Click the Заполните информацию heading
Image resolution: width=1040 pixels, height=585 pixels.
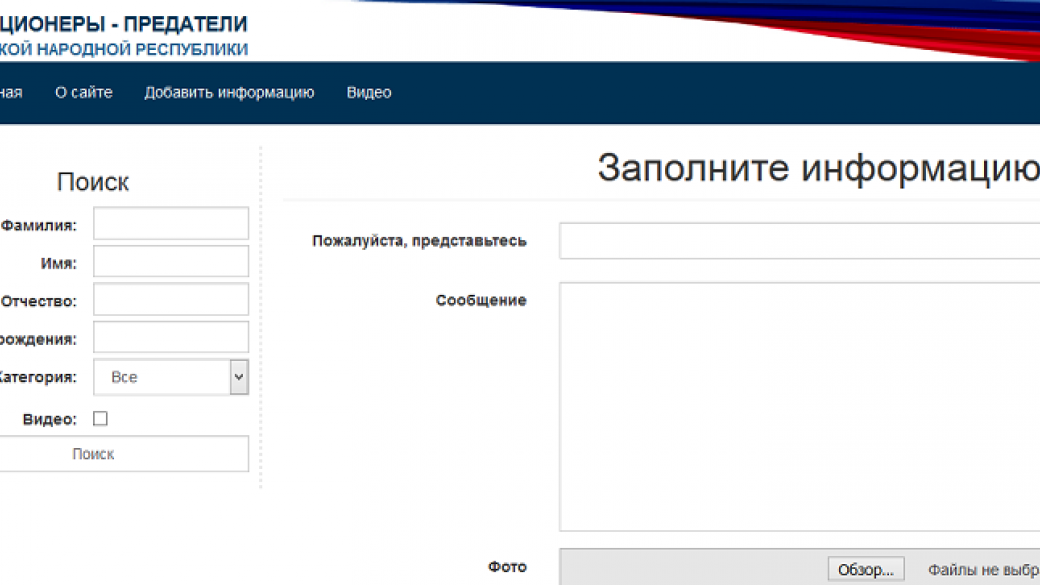click(x=818, y=168)
